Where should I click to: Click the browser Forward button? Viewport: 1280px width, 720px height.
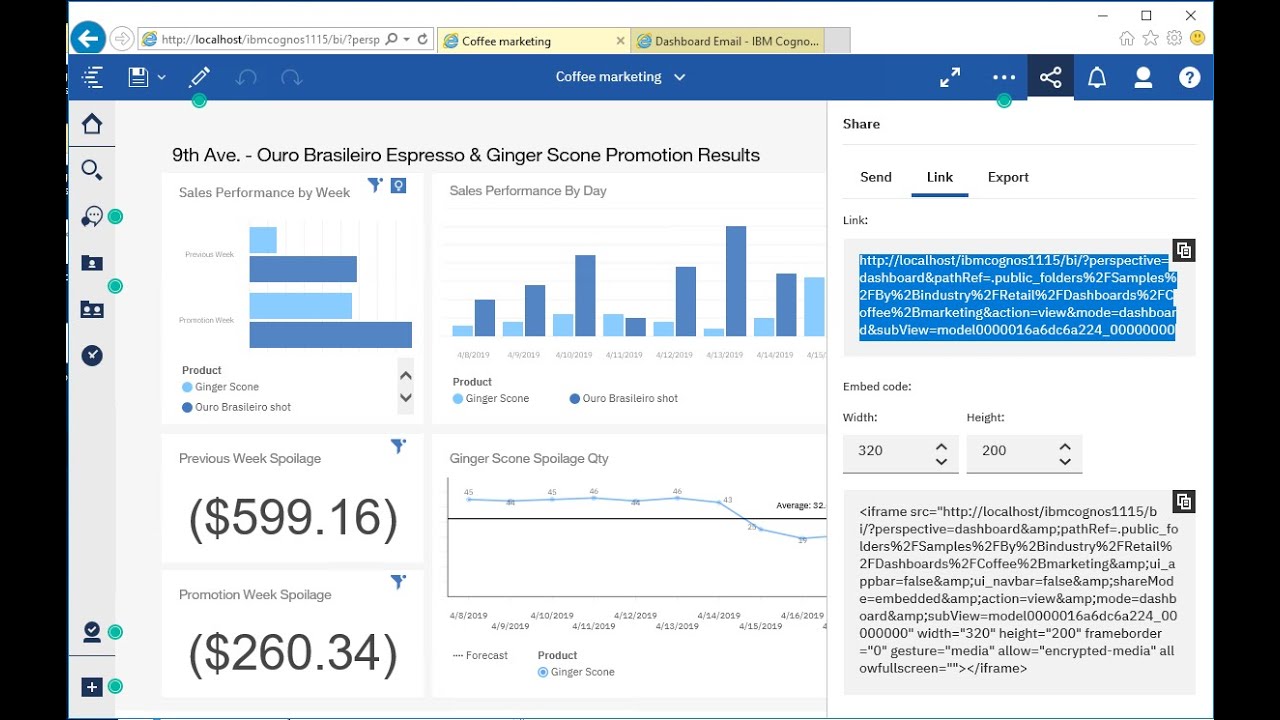tap(121, 39)
